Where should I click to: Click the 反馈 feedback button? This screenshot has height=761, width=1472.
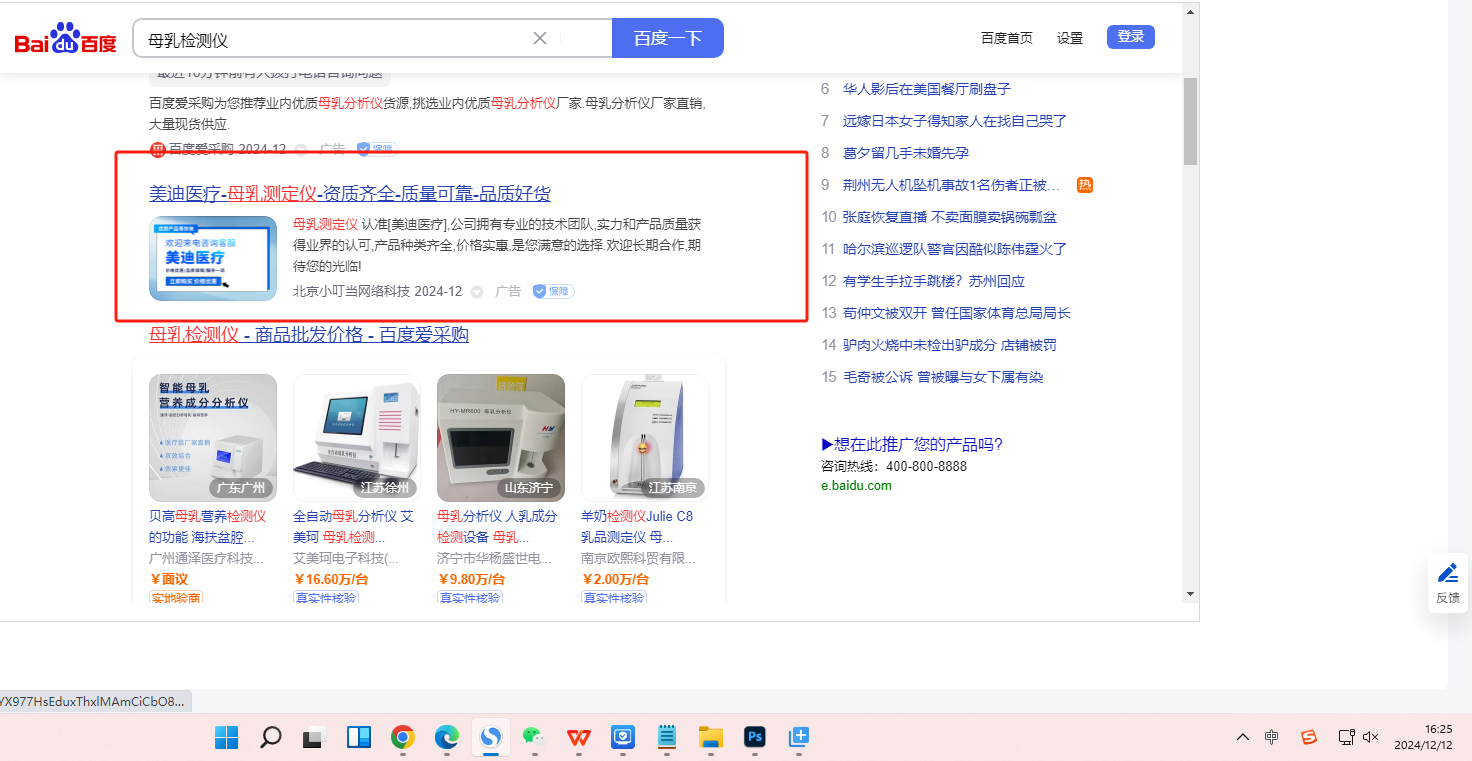point(1447,583)
